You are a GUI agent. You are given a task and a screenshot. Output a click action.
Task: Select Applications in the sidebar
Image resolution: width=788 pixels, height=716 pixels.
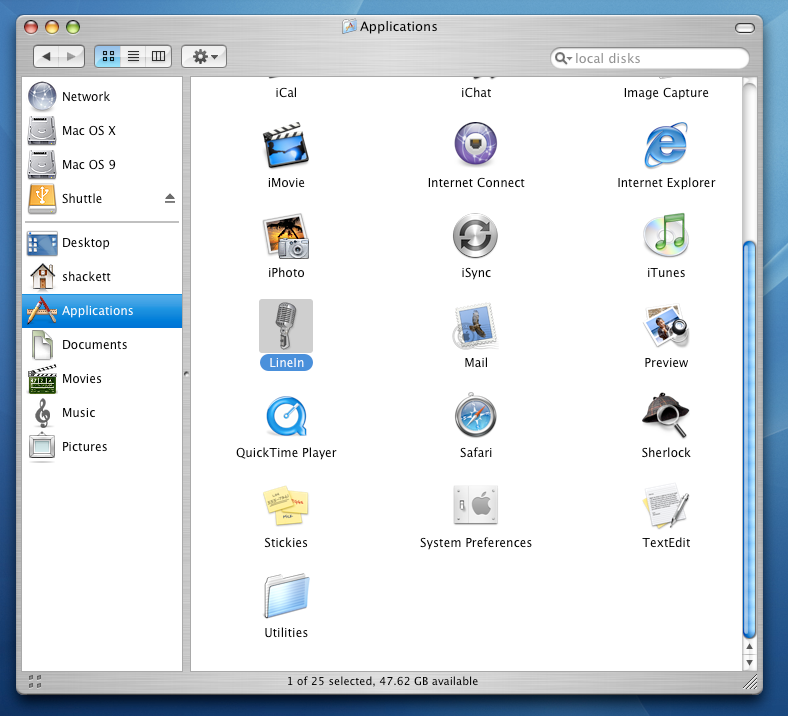pos(102,311)
